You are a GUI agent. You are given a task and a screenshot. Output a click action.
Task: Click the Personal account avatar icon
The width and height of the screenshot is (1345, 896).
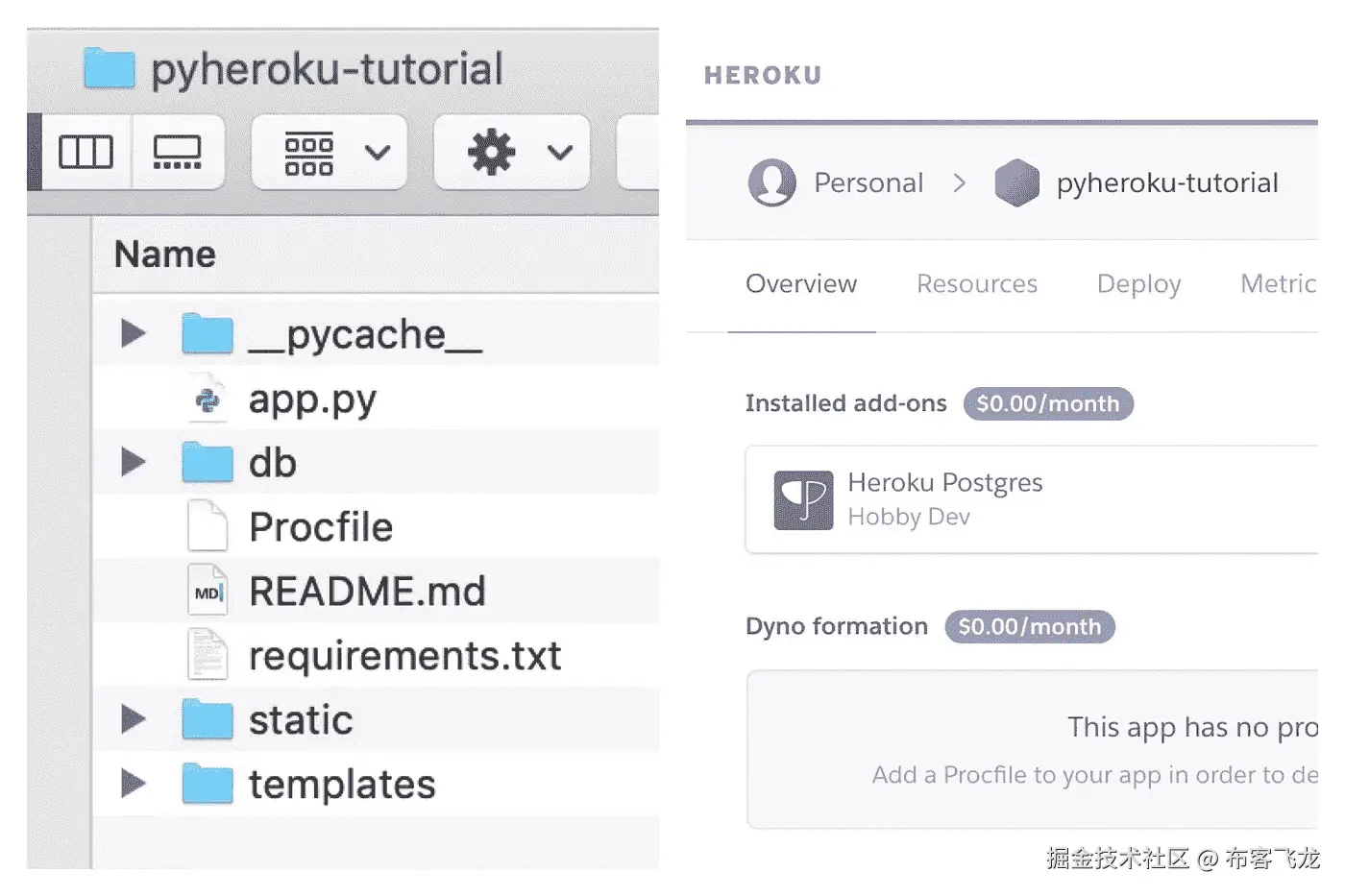[x=772, y=182]
